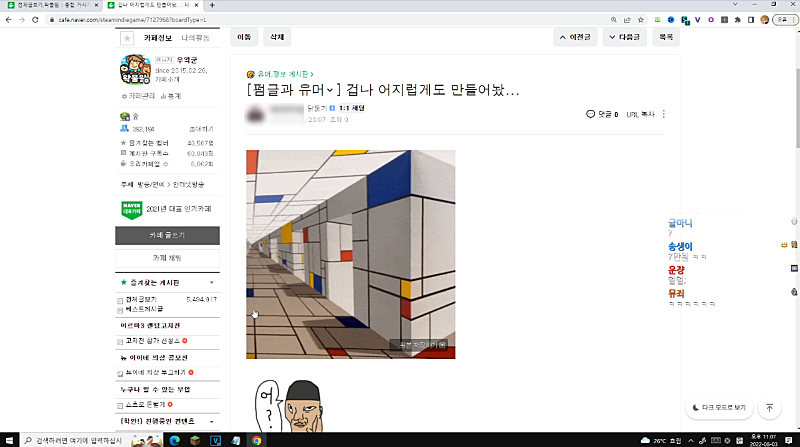Click the NAVER 대표카페 green badge
Viewport: 800px width, 447px height.
132,209
